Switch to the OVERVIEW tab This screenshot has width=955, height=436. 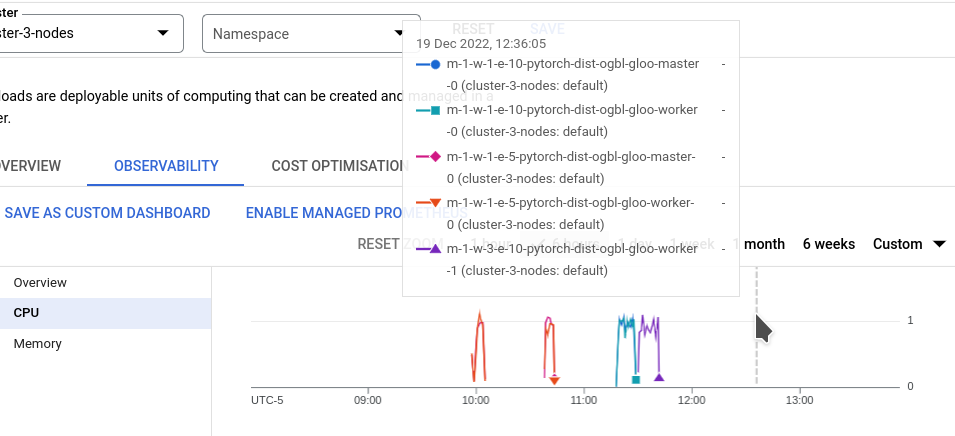[28, 166]
